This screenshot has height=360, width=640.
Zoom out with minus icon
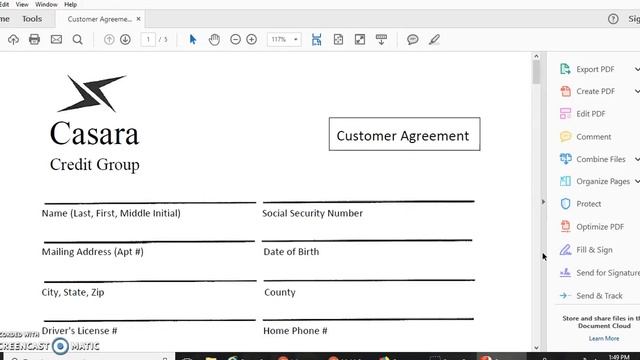(235, 40)
